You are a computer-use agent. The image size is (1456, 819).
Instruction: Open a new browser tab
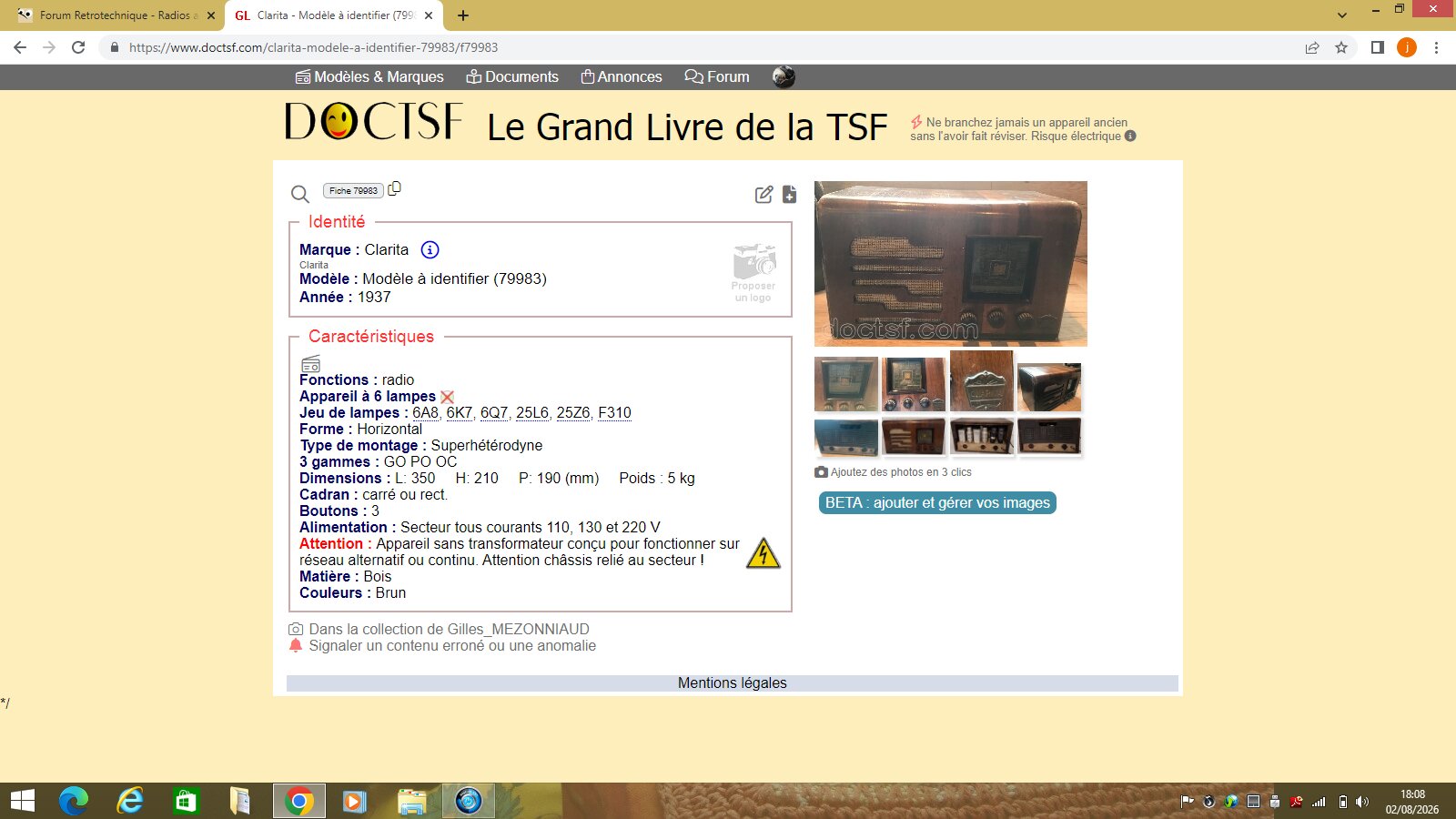click(x=463, y=15)
